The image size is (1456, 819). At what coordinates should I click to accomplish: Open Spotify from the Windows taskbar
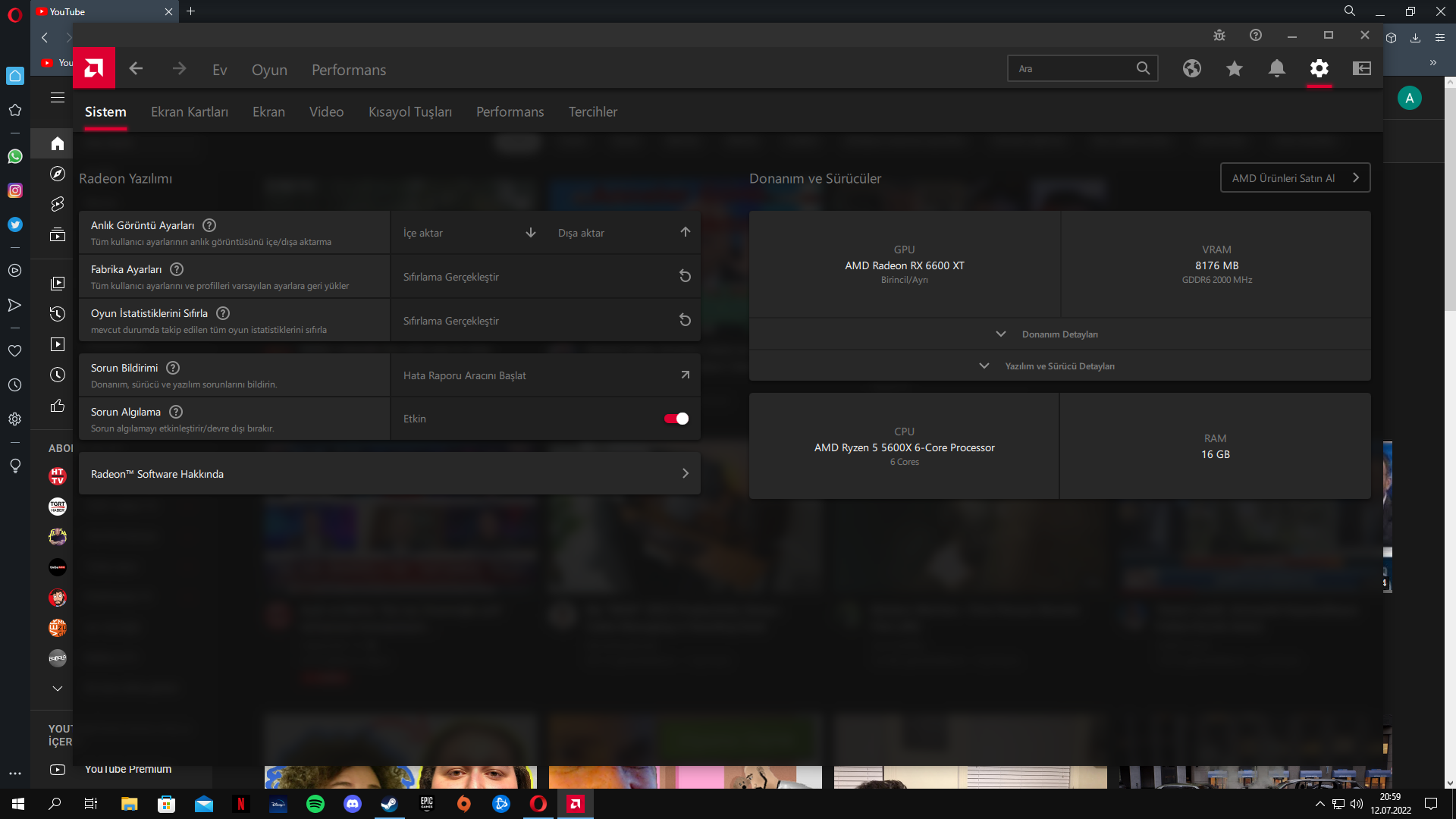tap(315, 804)
